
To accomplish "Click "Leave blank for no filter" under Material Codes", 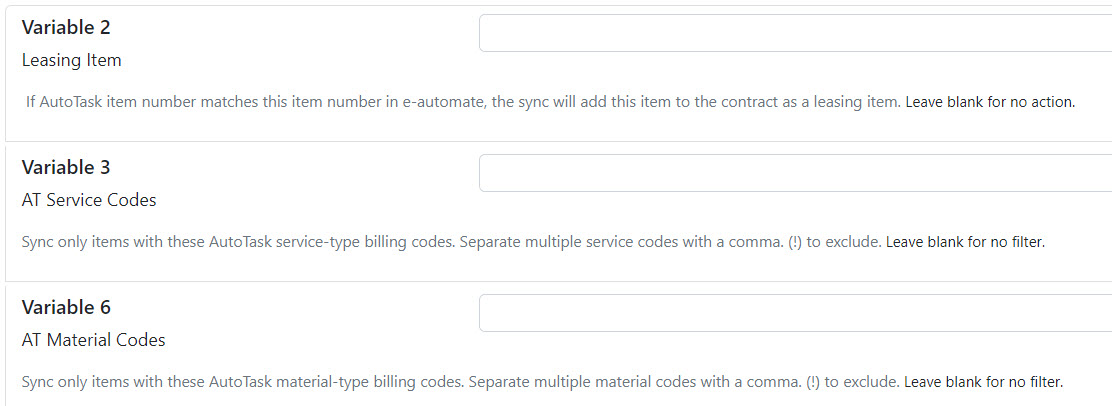I will click(x=983, y=382).
